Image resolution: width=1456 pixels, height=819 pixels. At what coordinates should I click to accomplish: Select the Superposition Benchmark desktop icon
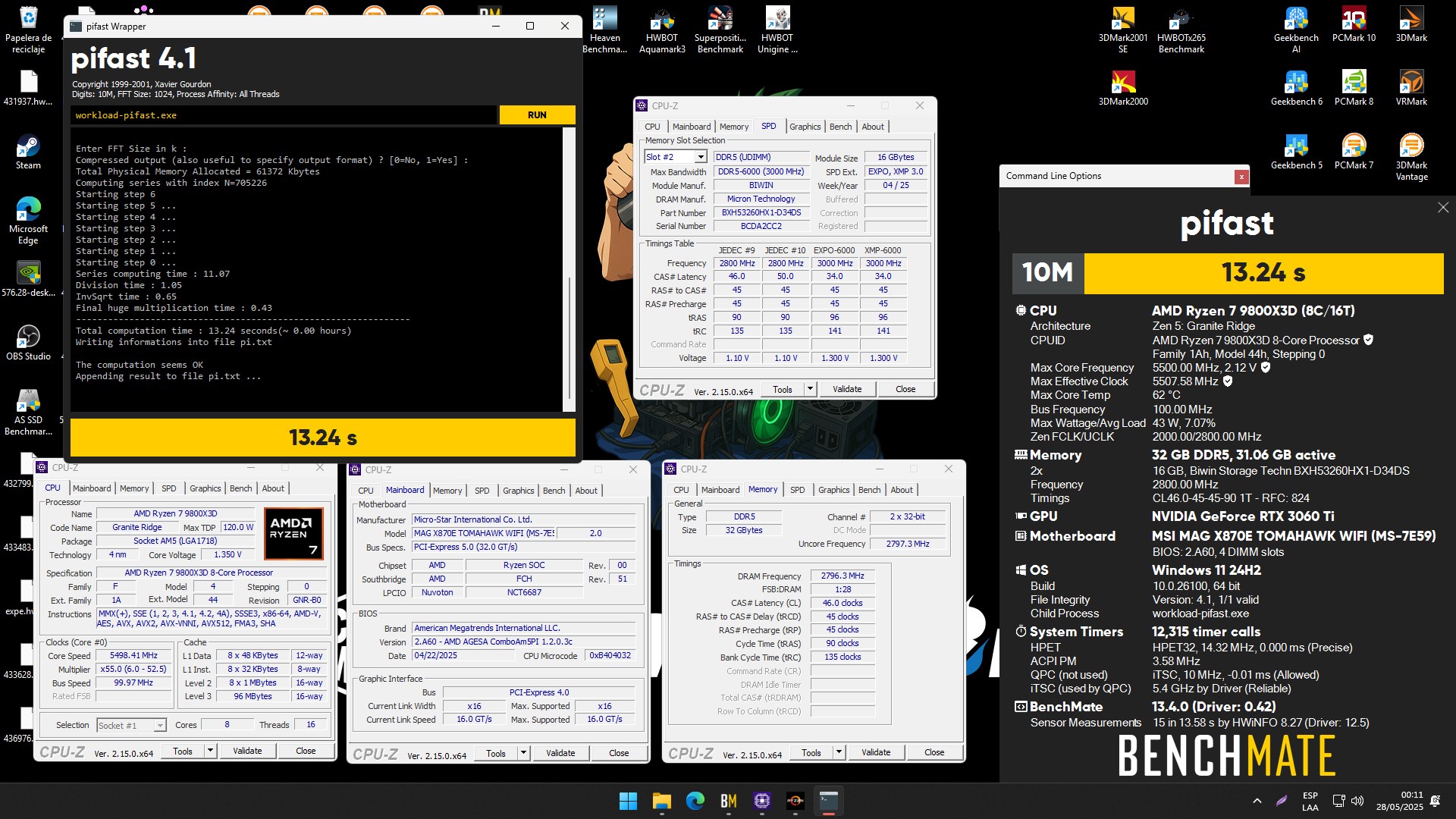[720, 30]
